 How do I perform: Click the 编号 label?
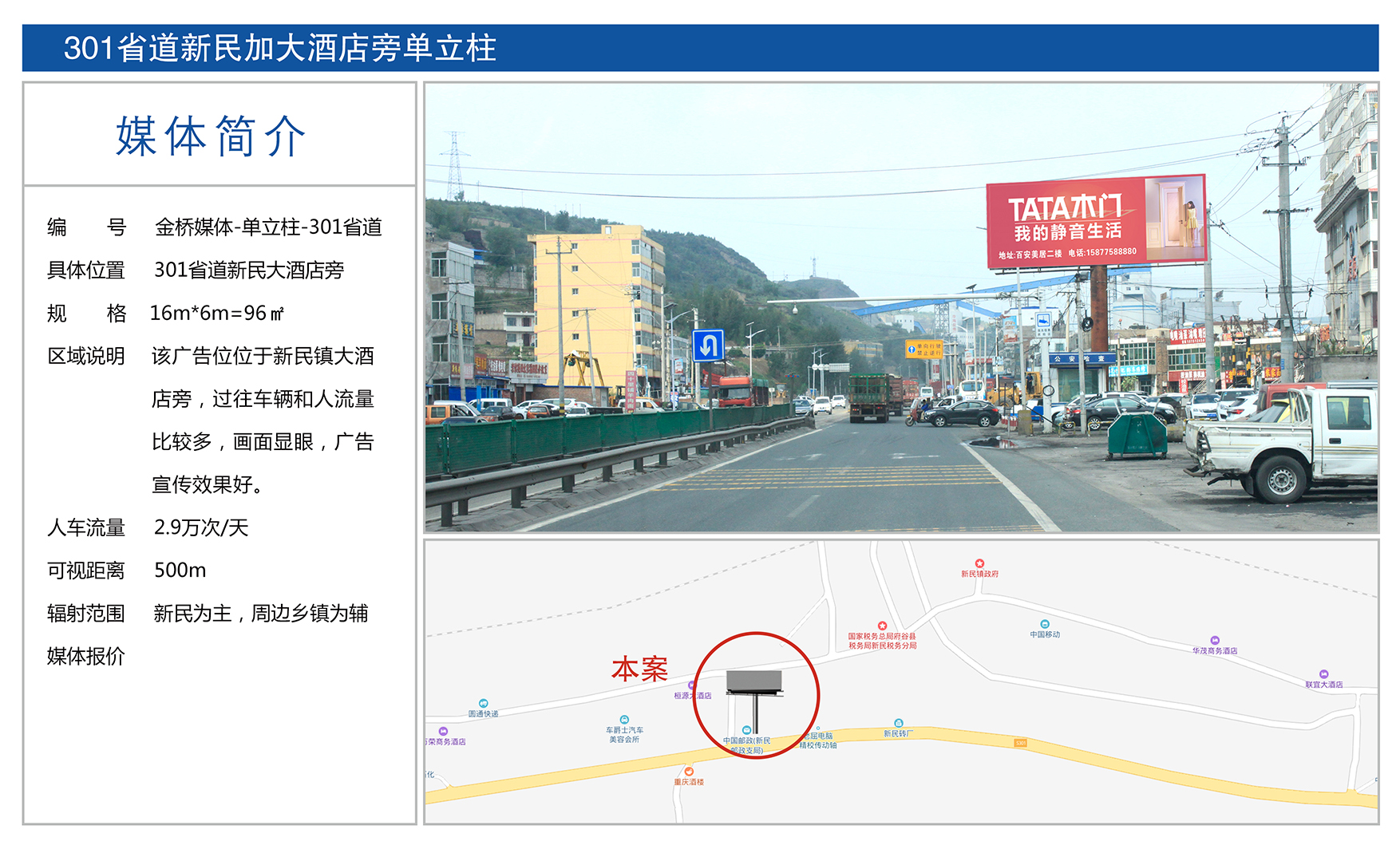[x=86, y=227]
